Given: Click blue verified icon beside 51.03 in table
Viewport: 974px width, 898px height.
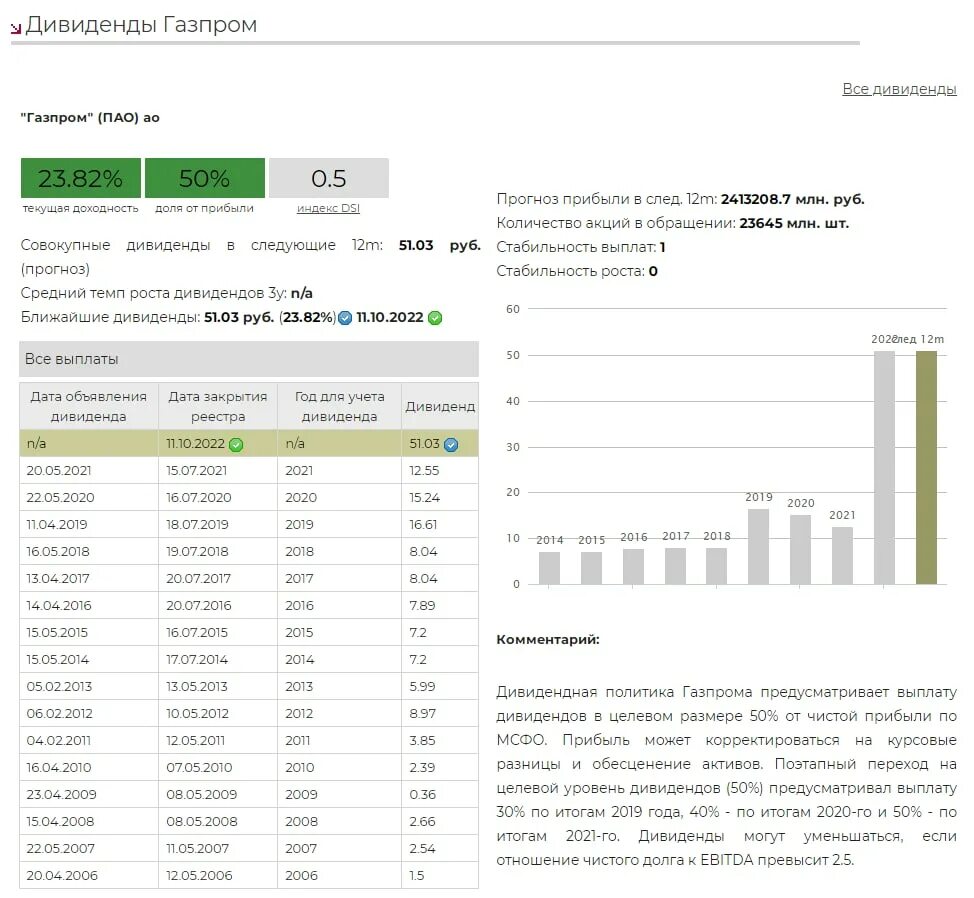Looking at the screenshot, I should tap(451, 445).
